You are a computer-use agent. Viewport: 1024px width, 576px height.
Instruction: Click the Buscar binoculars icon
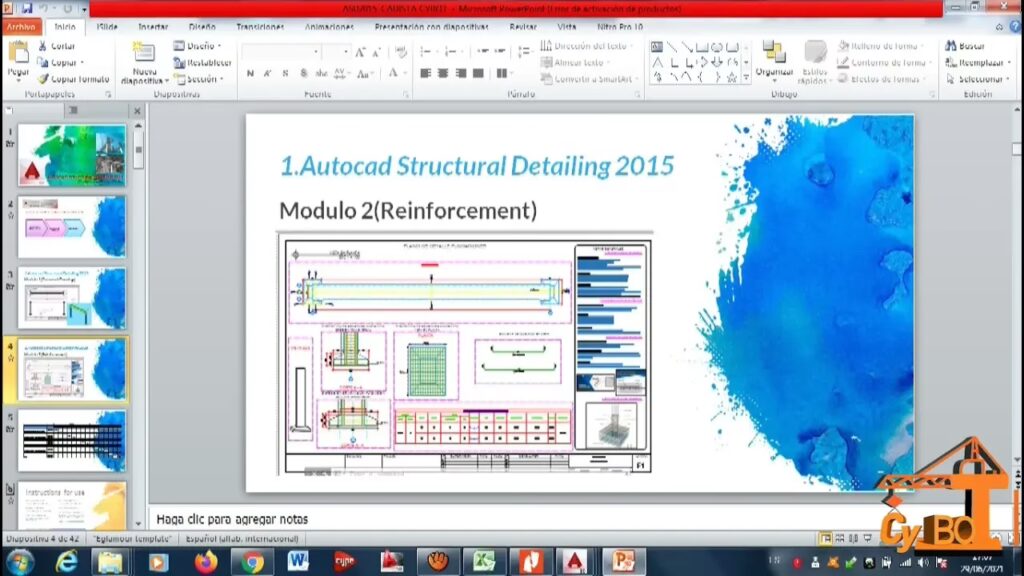949,46
